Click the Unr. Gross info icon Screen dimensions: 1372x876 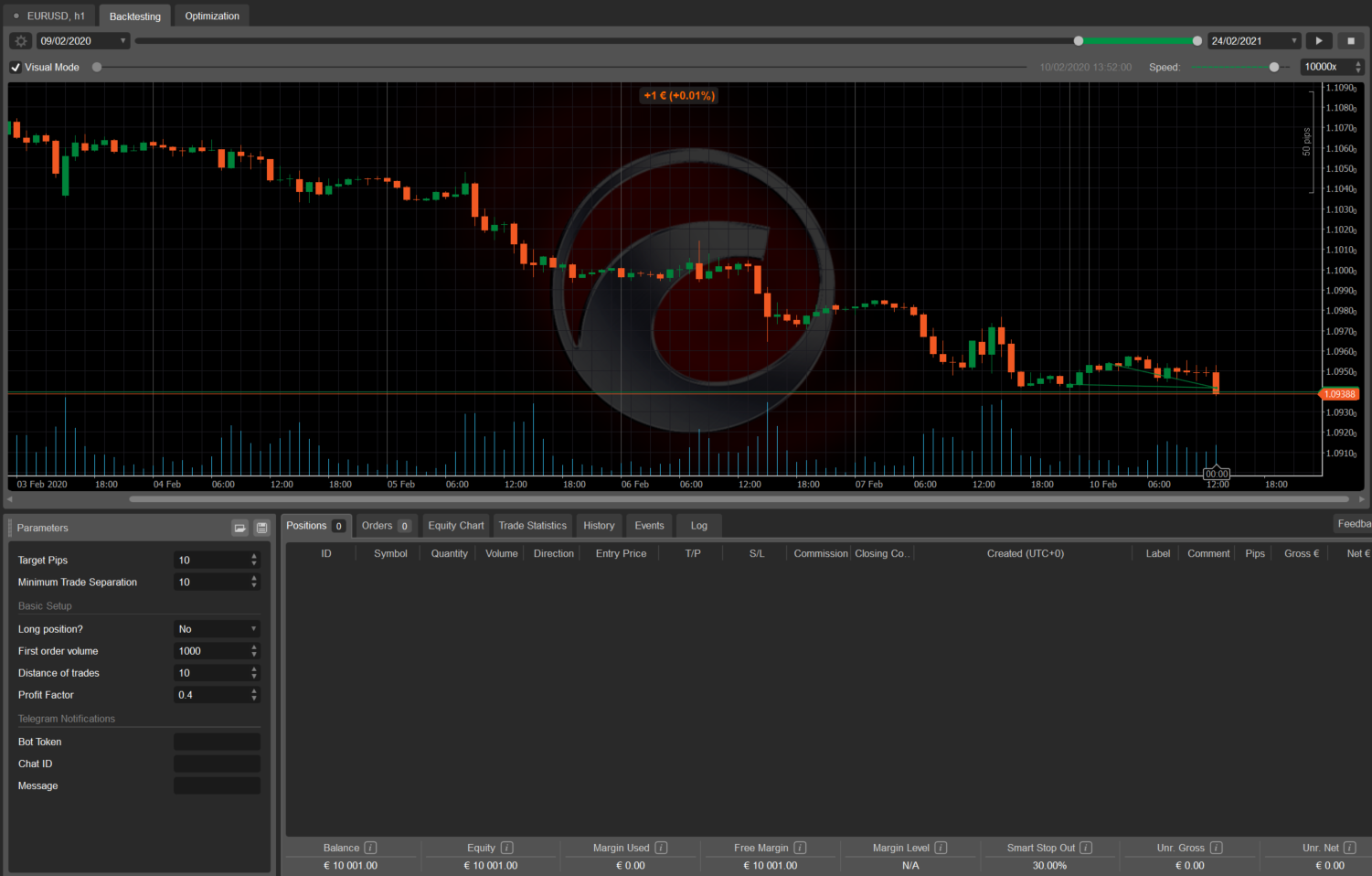pos(1216,848)
